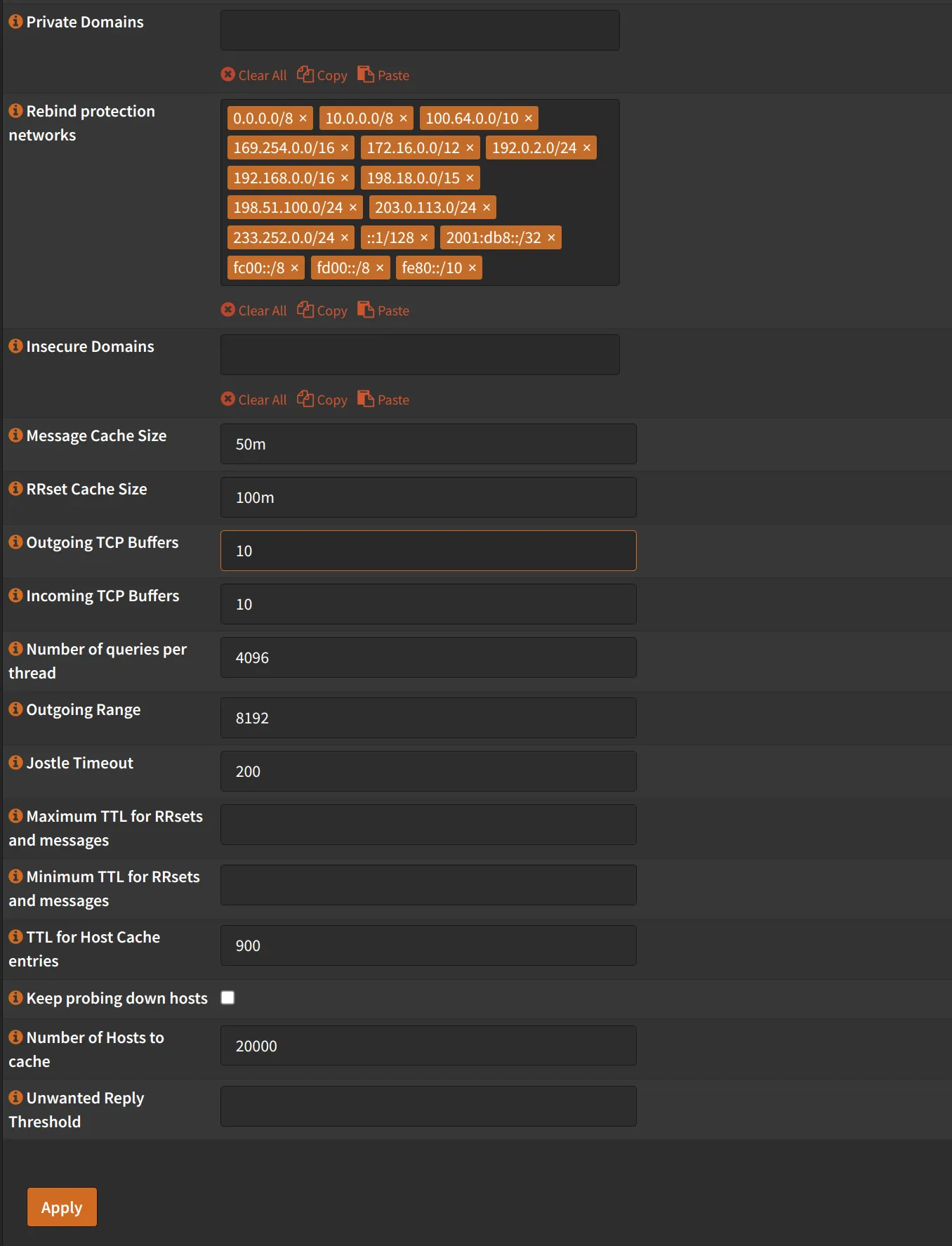The width and height of the screenshot is (952, 1246).
Task: Click info icon for Outgoing Range
Action: (15, 709)
